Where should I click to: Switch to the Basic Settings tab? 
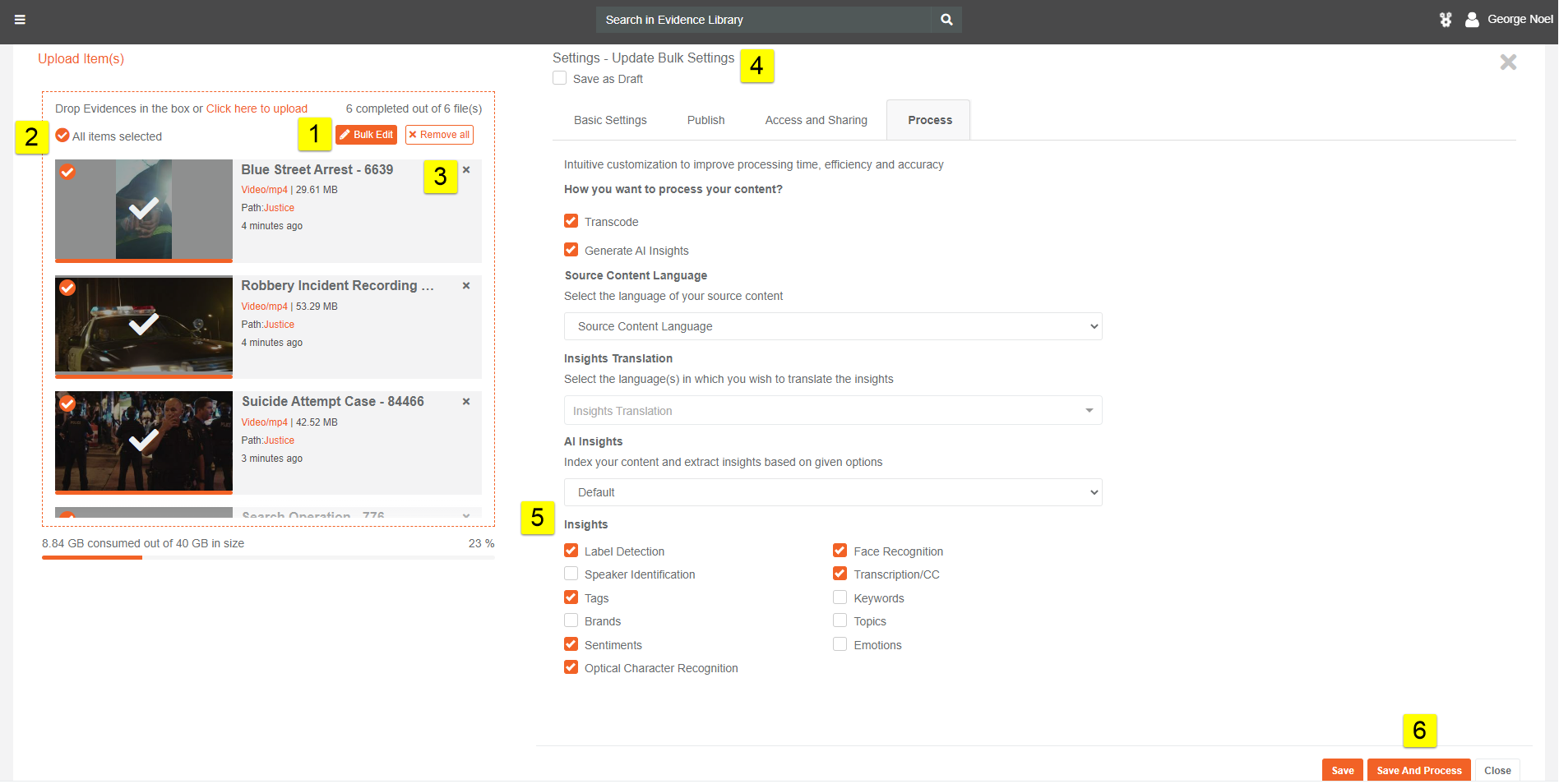point(610,120)
